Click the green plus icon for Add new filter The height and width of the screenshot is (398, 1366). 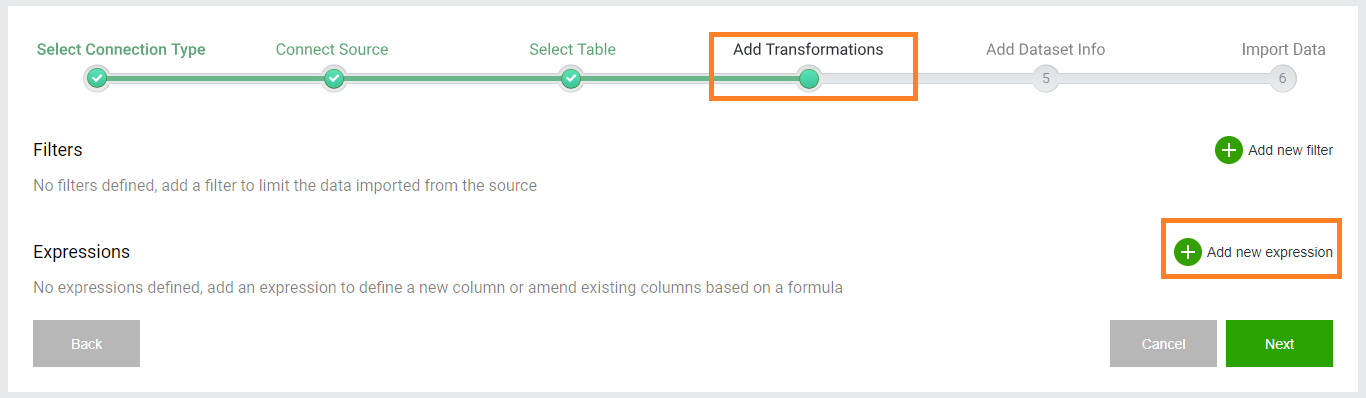click(1228, 150)
